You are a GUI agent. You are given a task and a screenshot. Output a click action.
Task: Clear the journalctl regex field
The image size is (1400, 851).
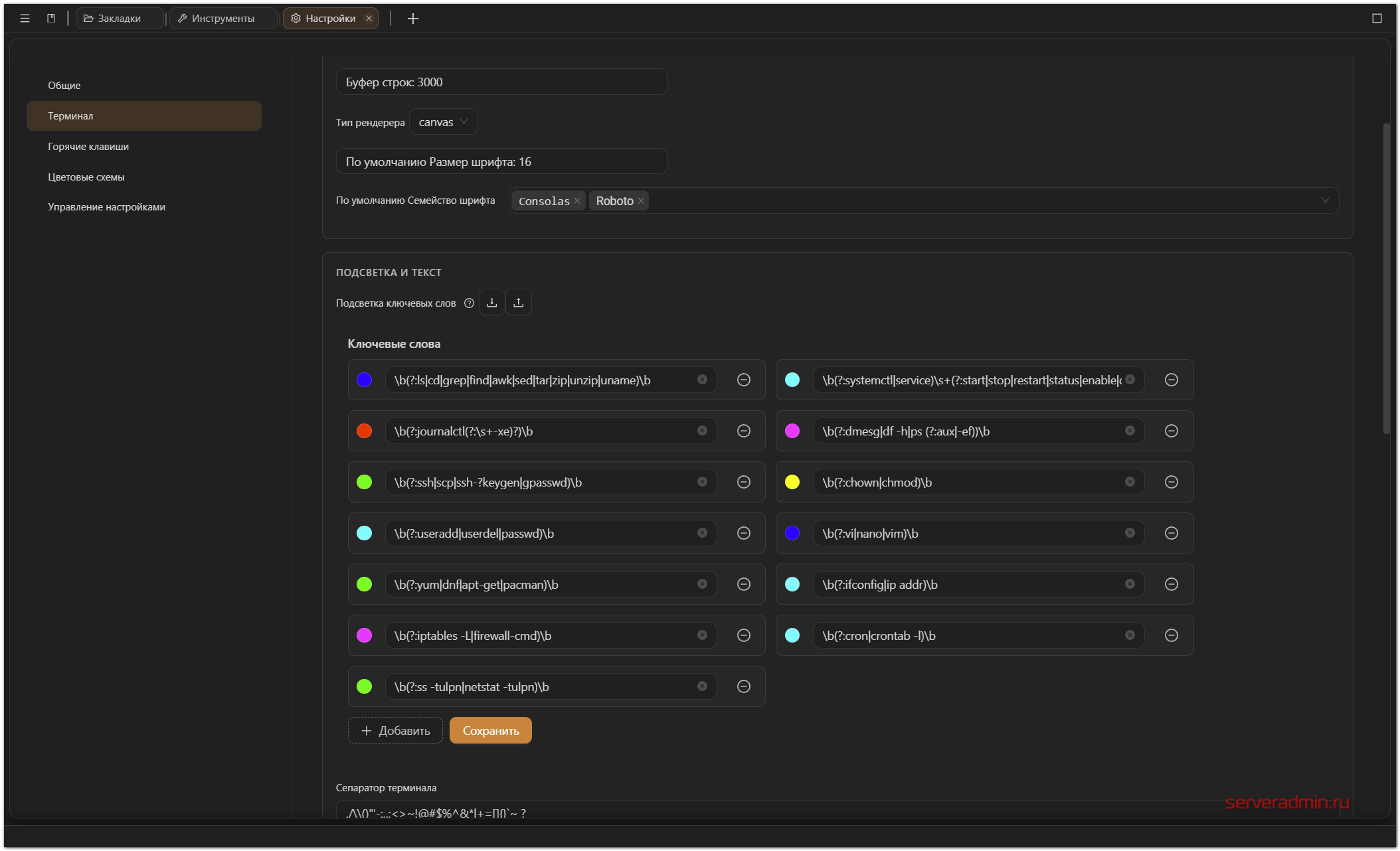point(702,431)
